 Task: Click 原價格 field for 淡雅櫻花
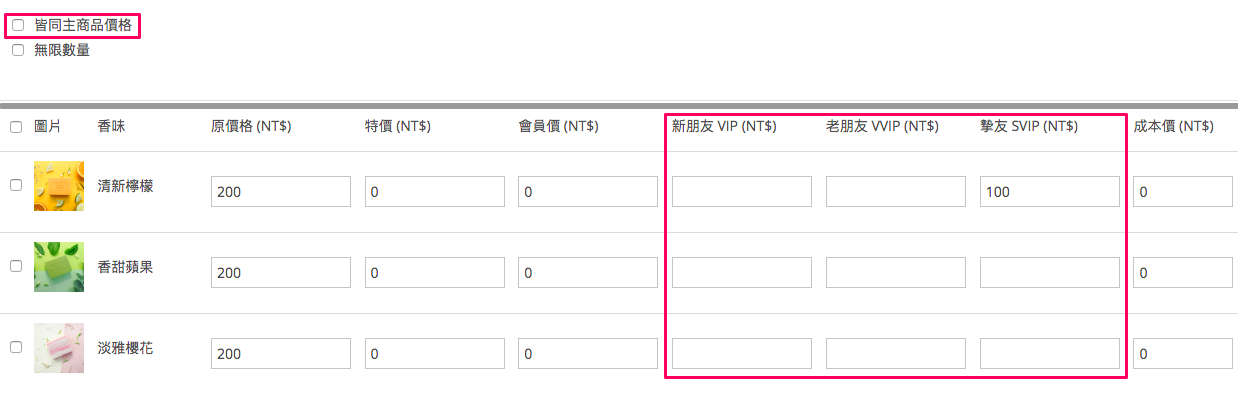tap(281, 353)
